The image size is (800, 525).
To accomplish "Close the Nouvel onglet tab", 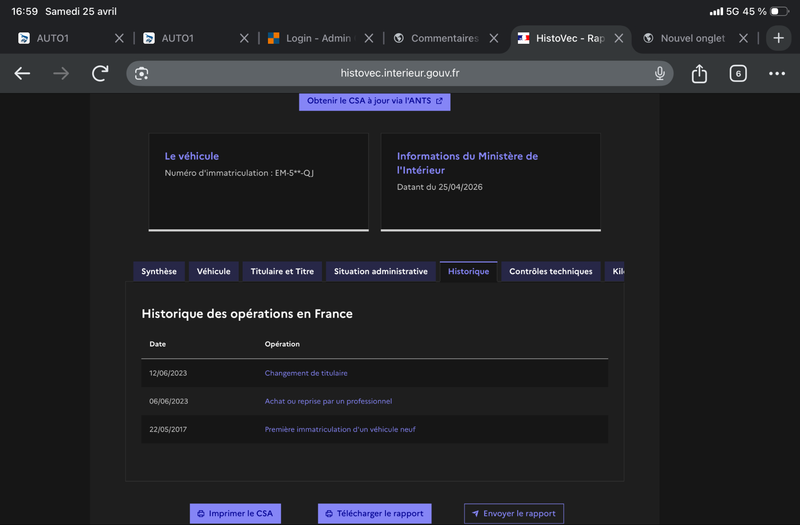I will pyautogui.click(x=743, y=38).
